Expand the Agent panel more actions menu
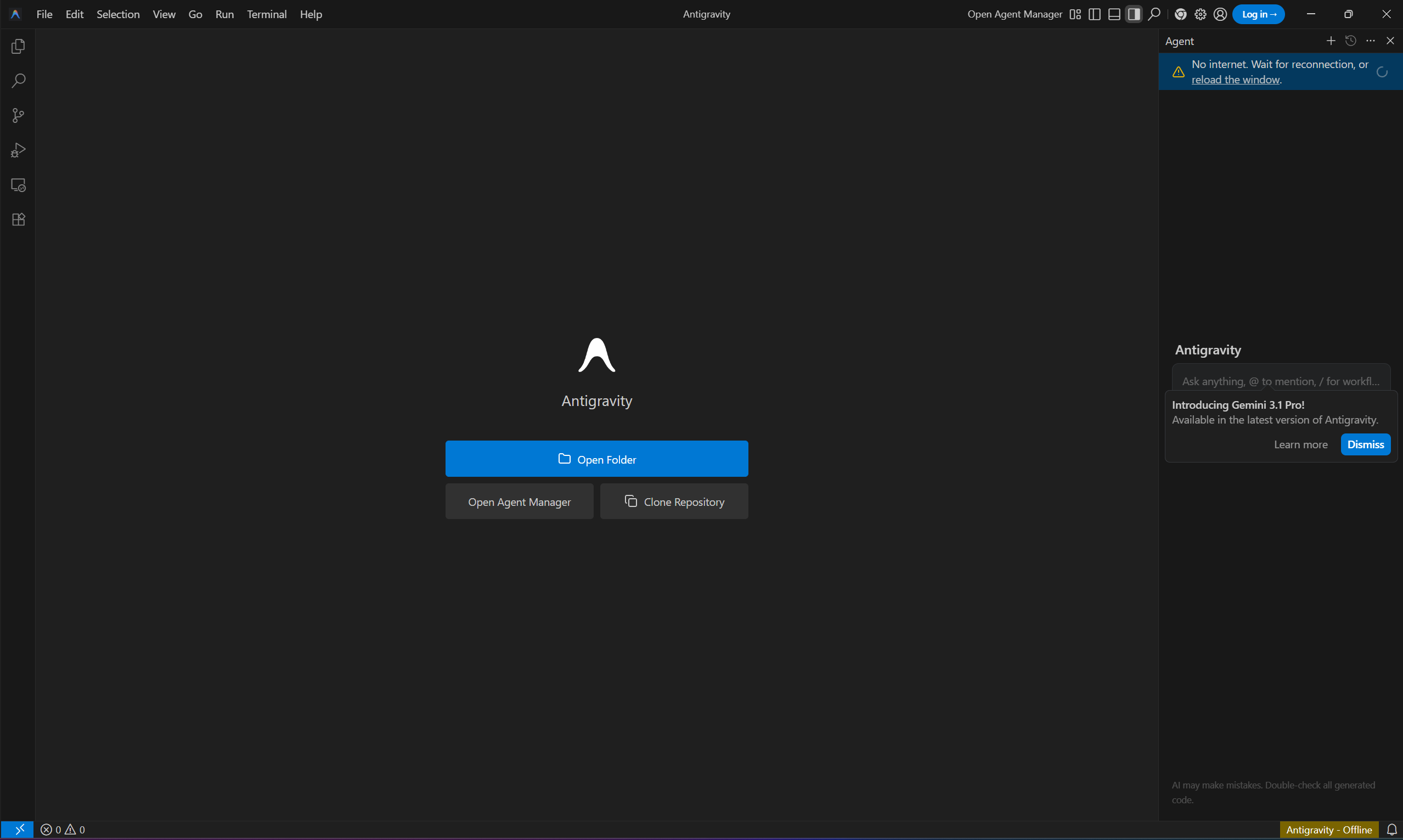 point(1370,41)
